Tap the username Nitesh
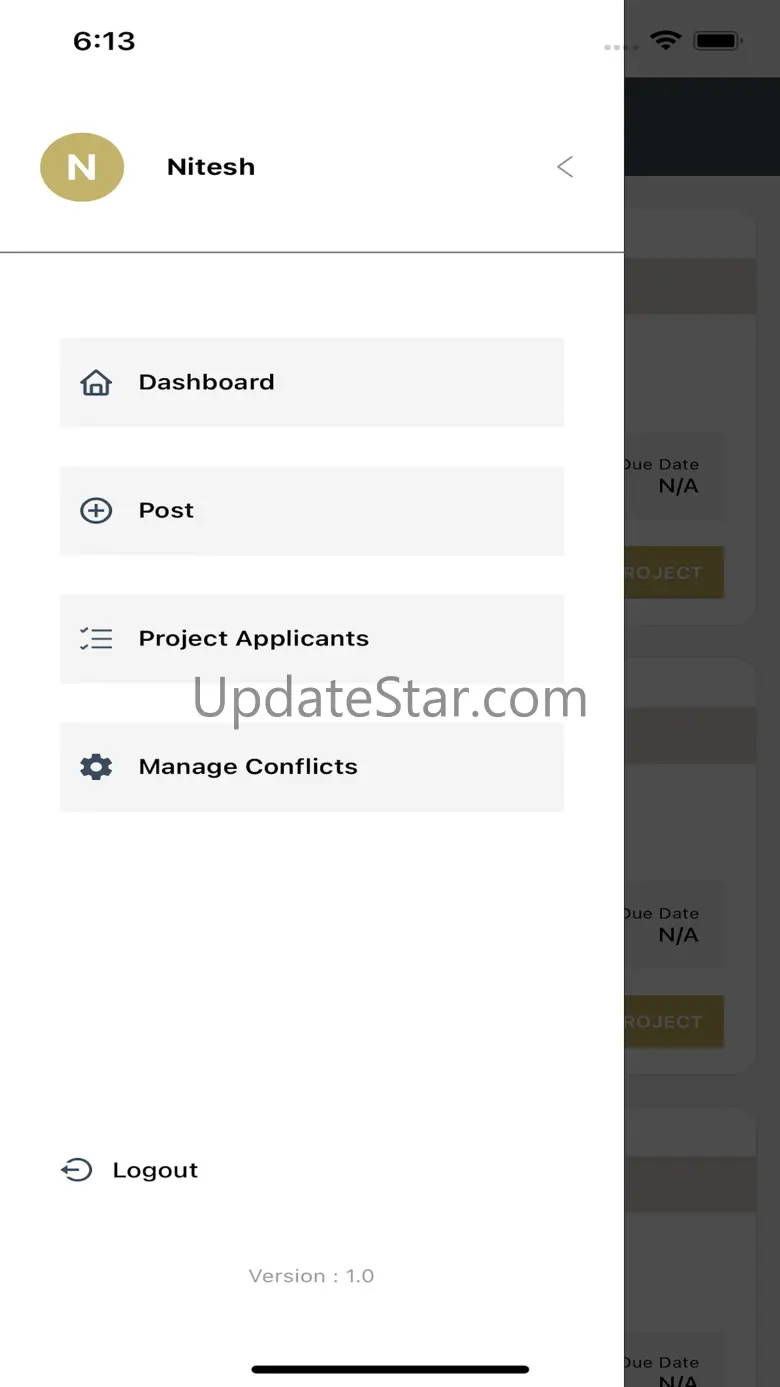 (x=211, y=167)
